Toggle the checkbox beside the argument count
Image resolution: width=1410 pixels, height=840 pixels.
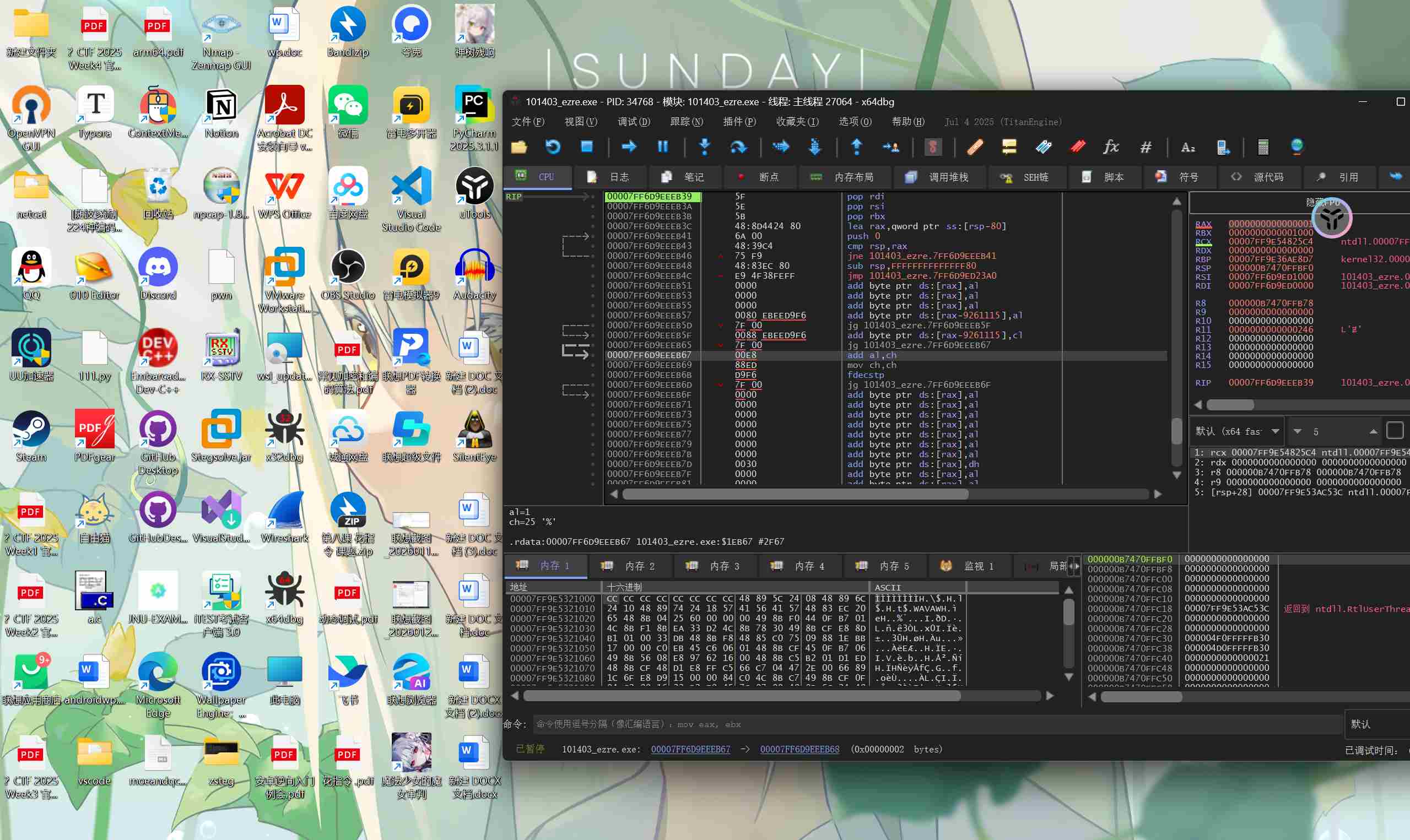1394,431
